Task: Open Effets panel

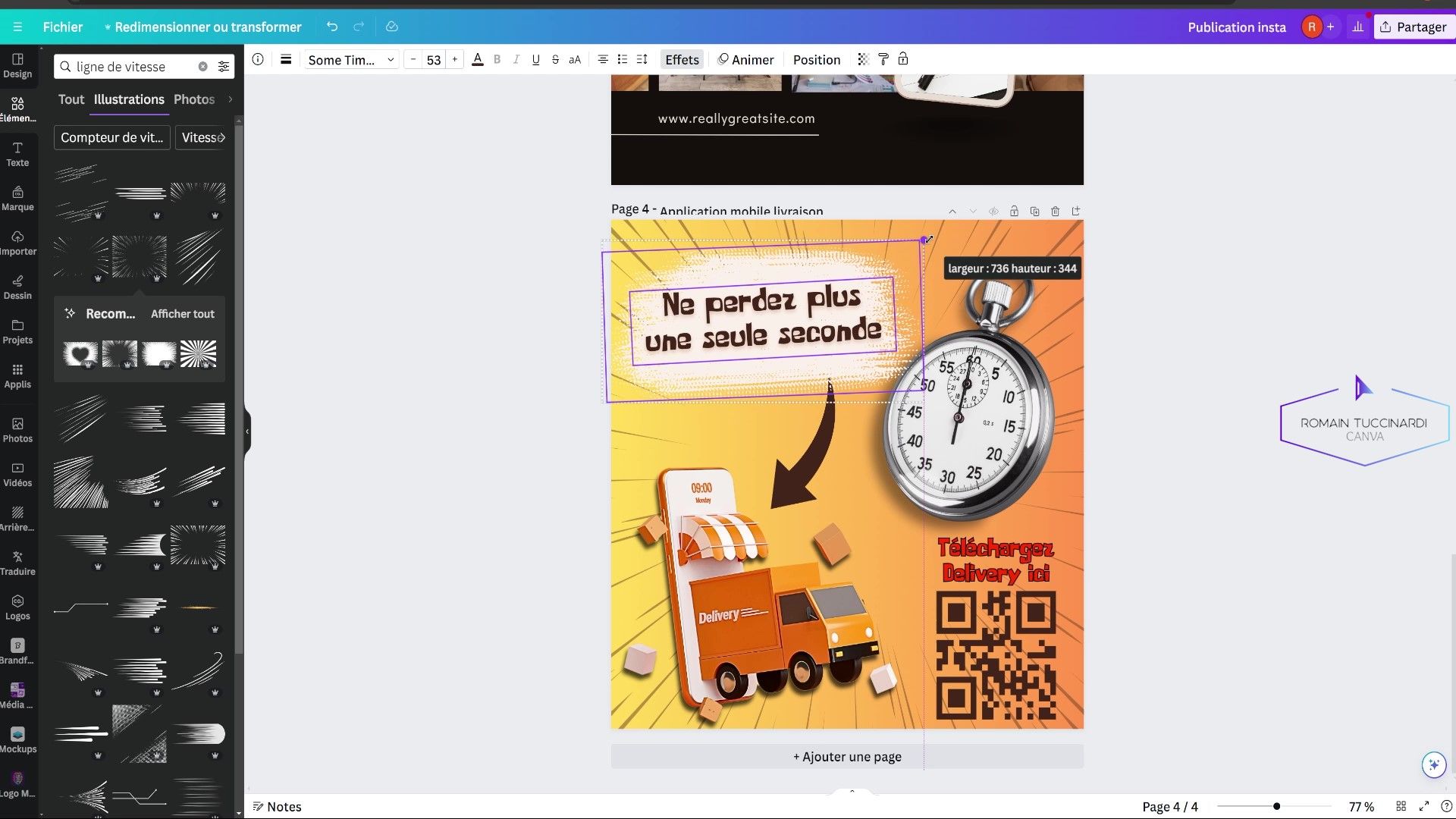Action: [x=682, y=60]
